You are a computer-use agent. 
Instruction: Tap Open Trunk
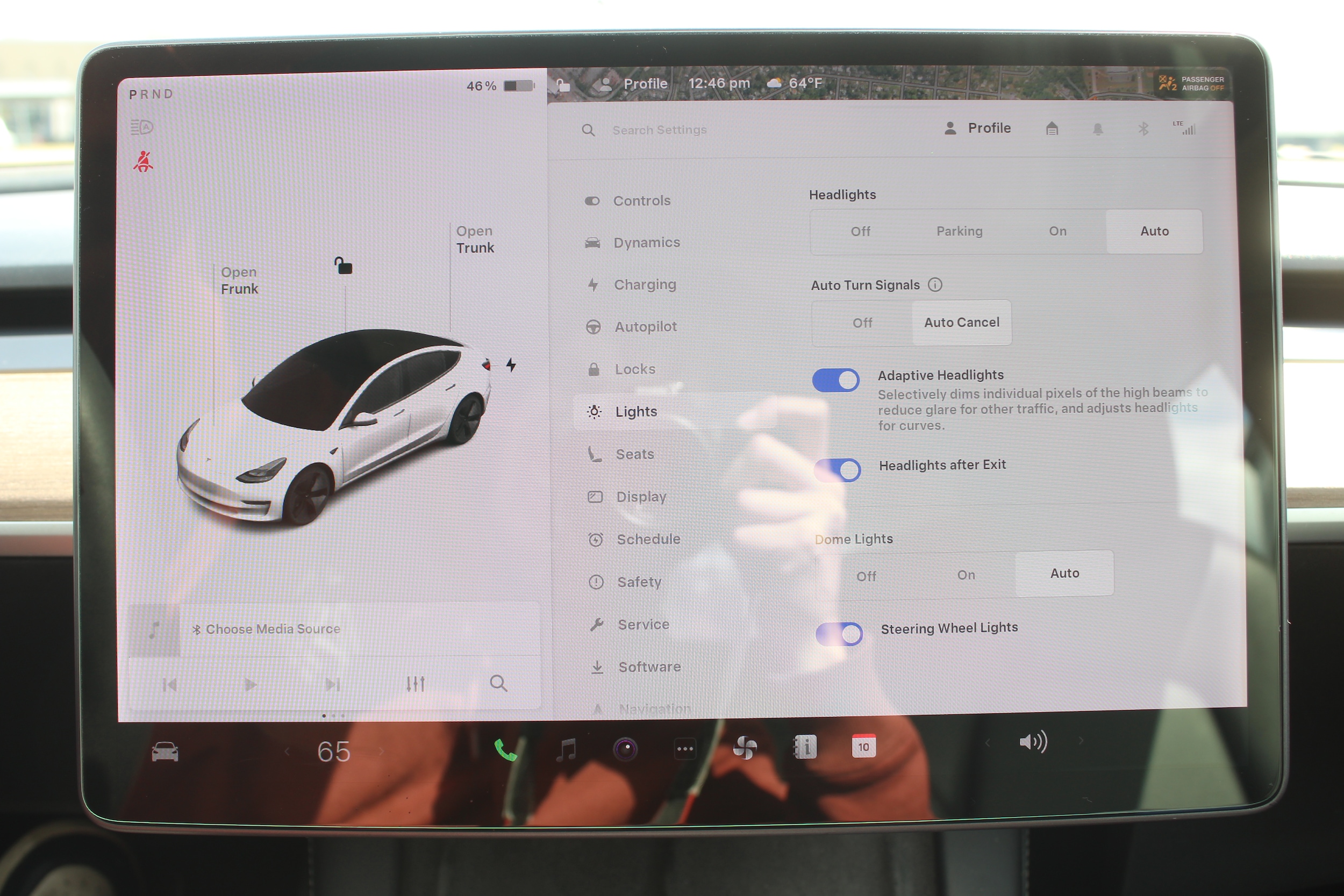[x=474, y=239]
